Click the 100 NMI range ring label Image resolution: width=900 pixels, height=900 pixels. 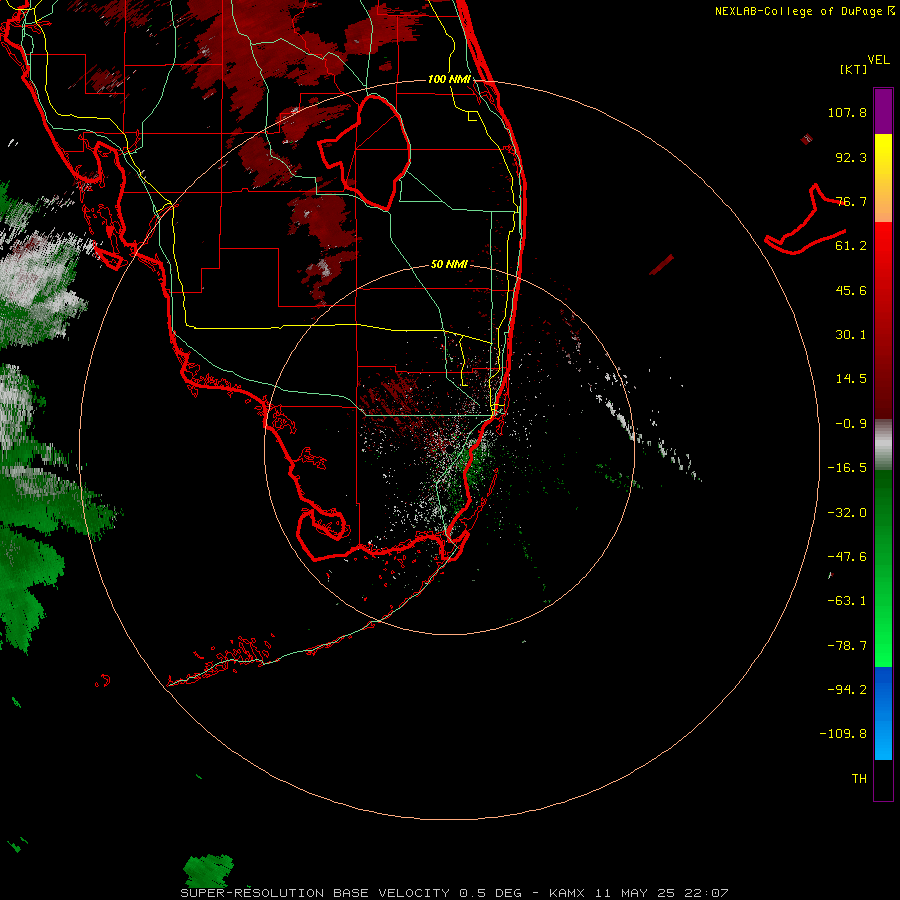coord(449,79)
